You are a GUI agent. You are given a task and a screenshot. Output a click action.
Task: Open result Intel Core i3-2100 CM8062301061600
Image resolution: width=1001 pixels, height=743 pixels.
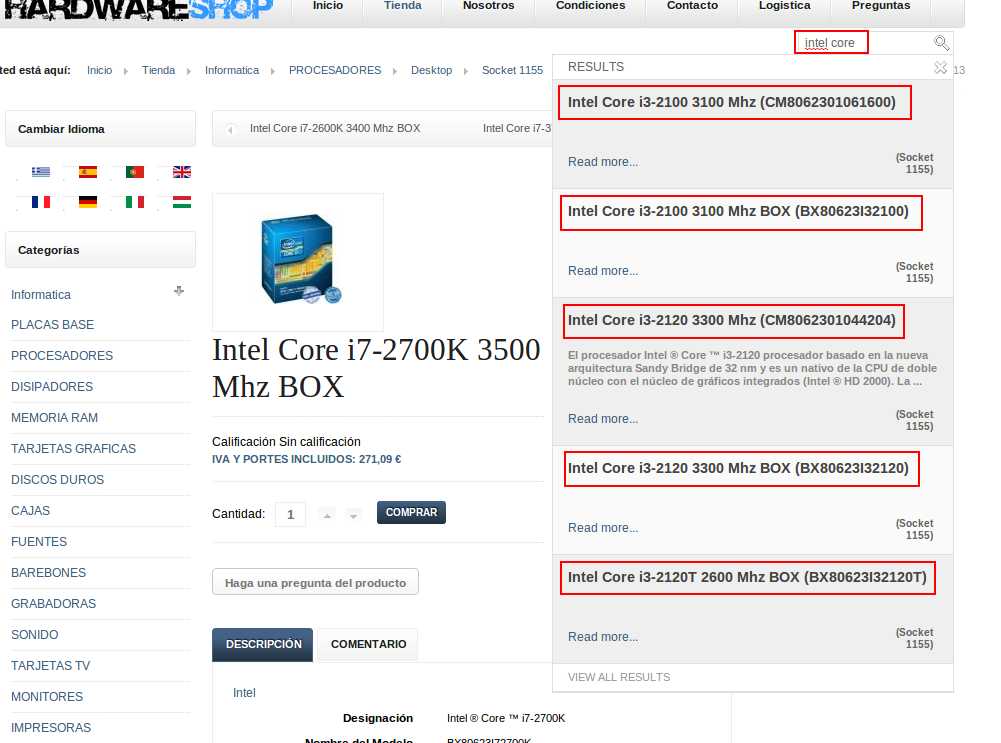[732, 102]
